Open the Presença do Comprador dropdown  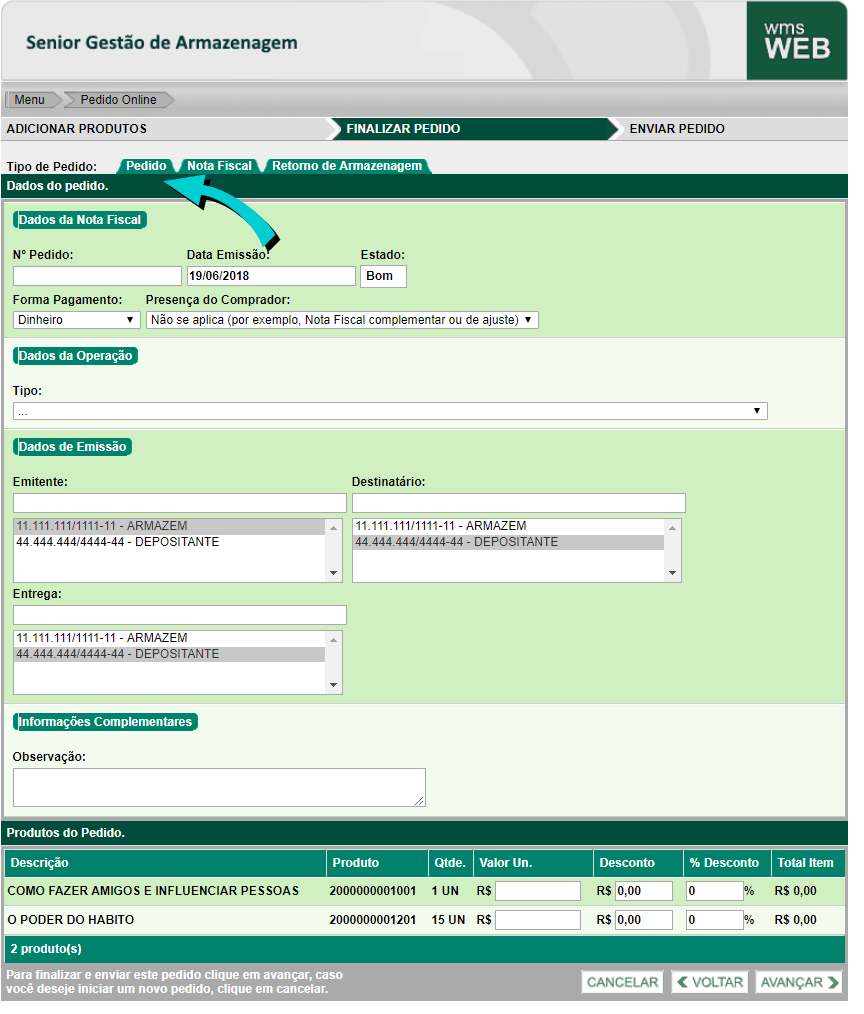pos(341,319)
